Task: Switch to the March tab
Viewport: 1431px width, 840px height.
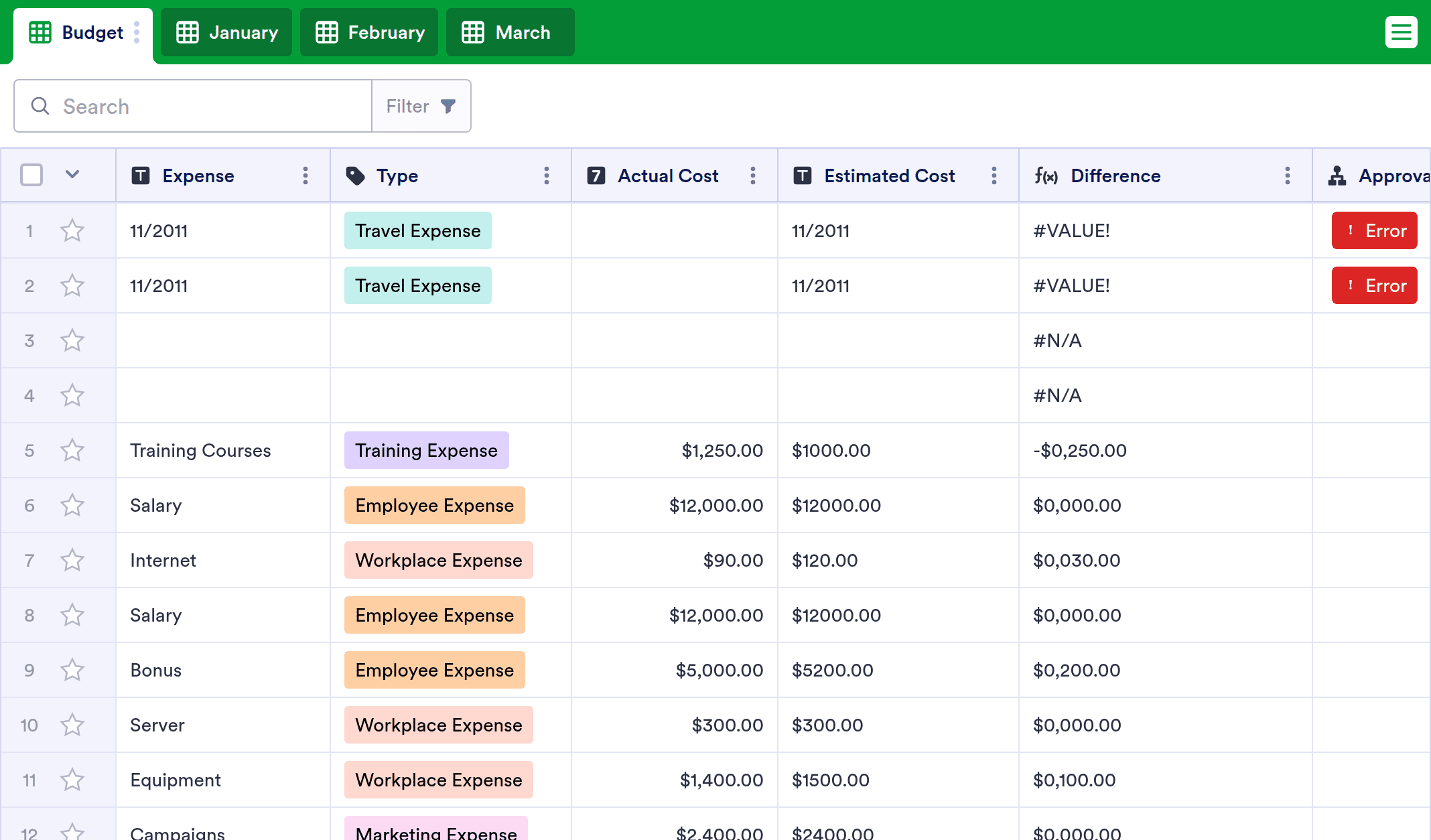Action: (x=510, y=32)
